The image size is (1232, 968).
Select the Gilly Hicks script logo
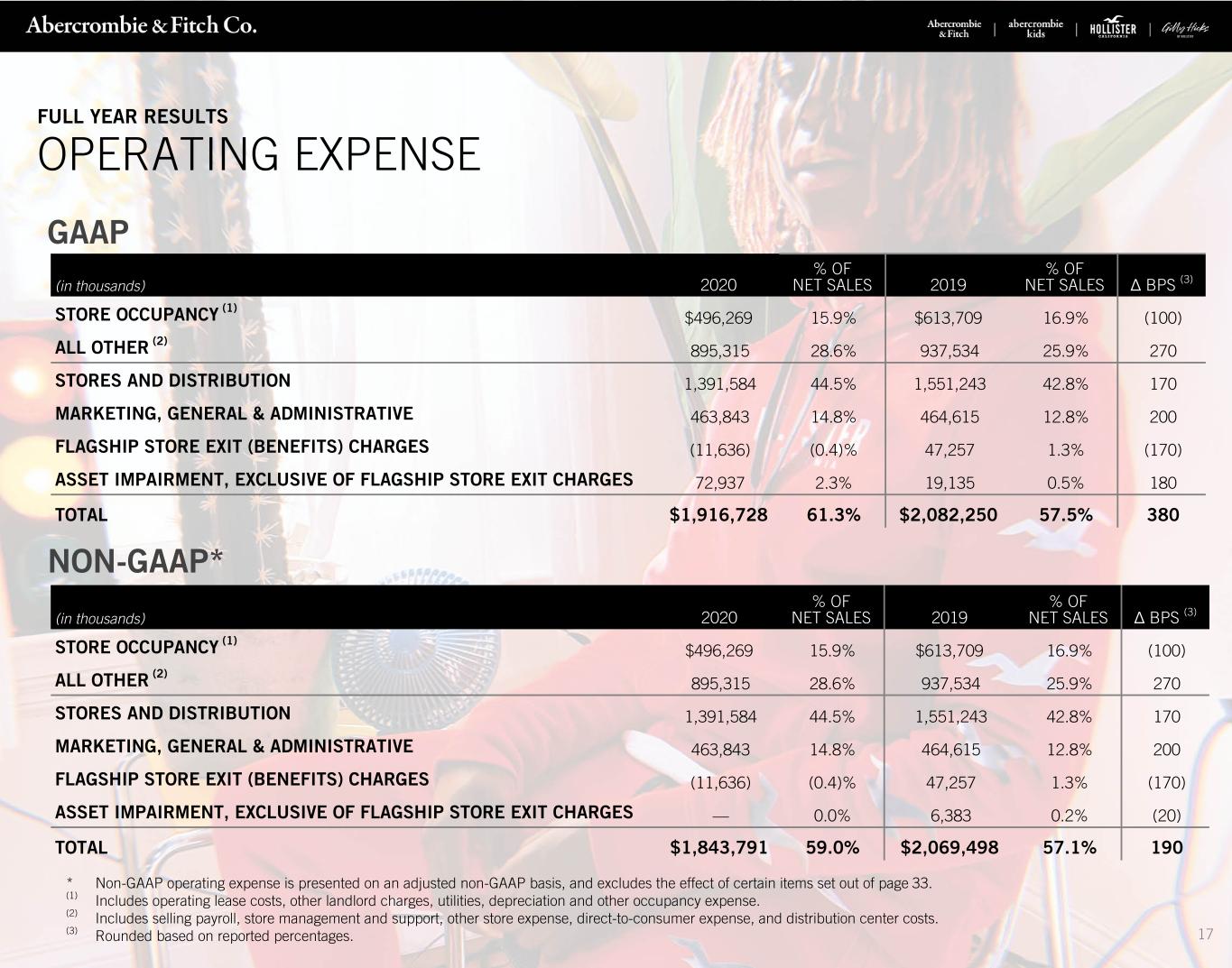(x=1184, y=28)
